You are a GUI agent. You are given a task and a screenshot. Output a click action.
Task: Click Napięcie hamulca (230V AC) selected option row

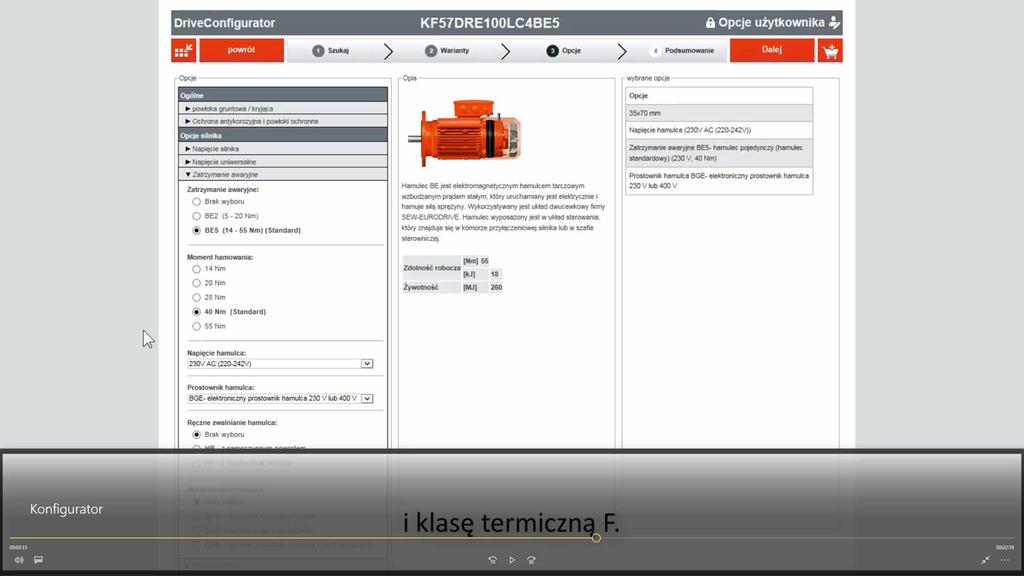click(719, 130)
